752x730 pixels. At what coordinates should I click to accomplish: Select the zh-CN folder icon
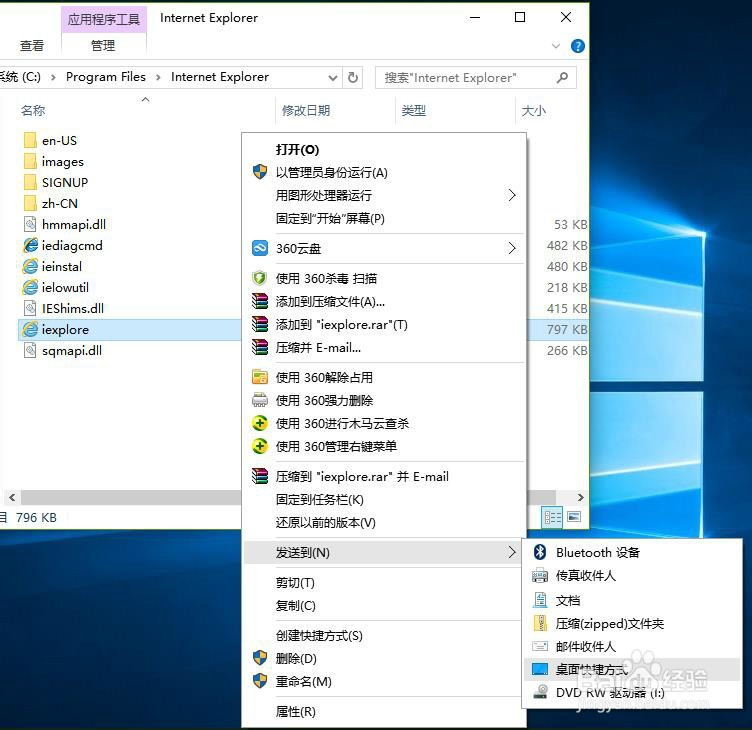30,203
